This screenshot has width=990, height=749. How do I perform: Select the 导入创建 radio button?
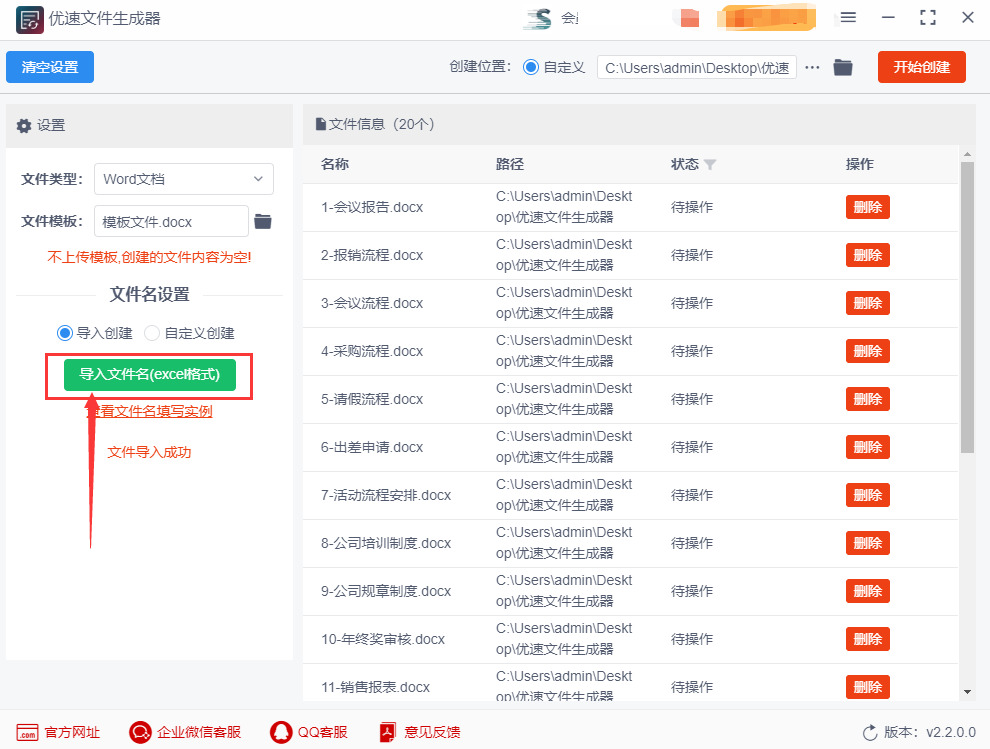pyautogui.click(x=64, y=333)
